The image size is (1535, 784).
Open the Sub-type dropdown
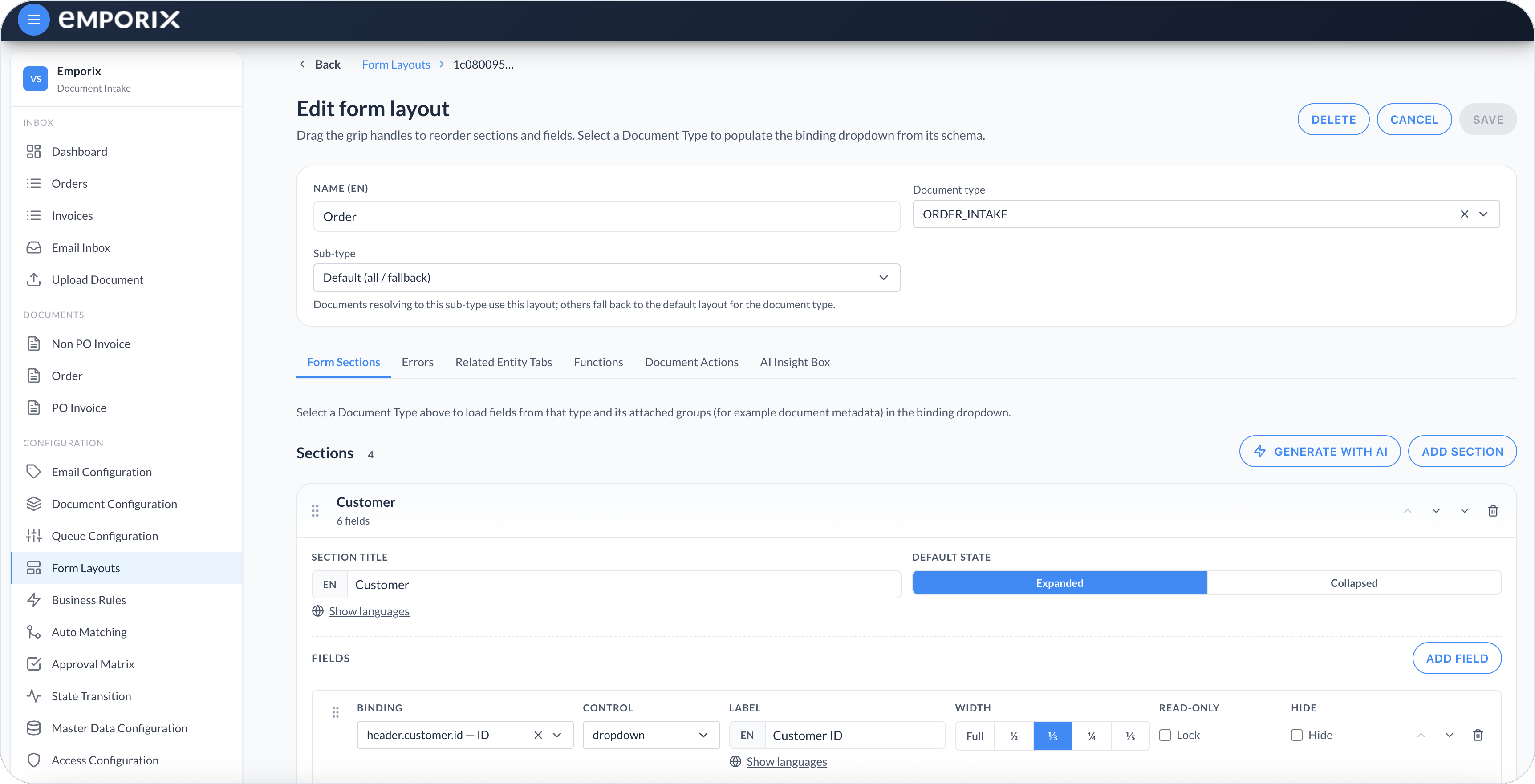[606, 277]
